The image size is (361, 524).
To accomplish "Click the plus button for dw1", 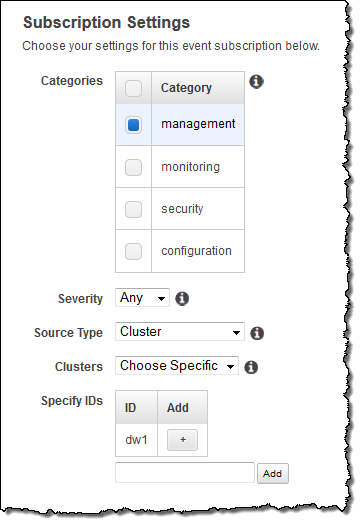I will 183,440.
